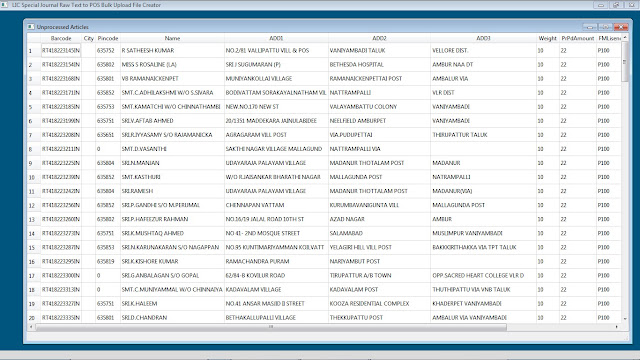Click the ADD1 column header
The height and width of the screenshot is (360, 640).
[x=276, y=38]
